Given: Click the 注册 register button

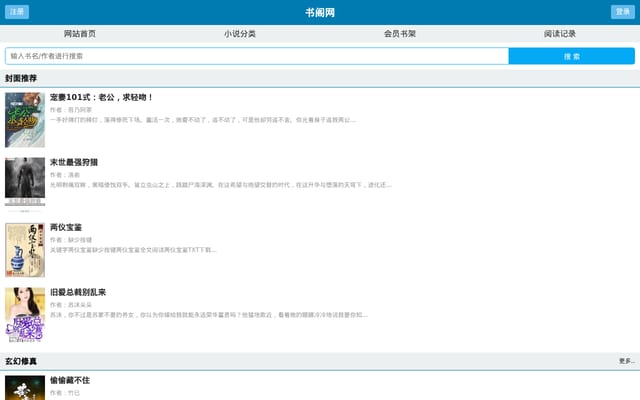Looking at the screenshot, I should [x=17, y=12].
